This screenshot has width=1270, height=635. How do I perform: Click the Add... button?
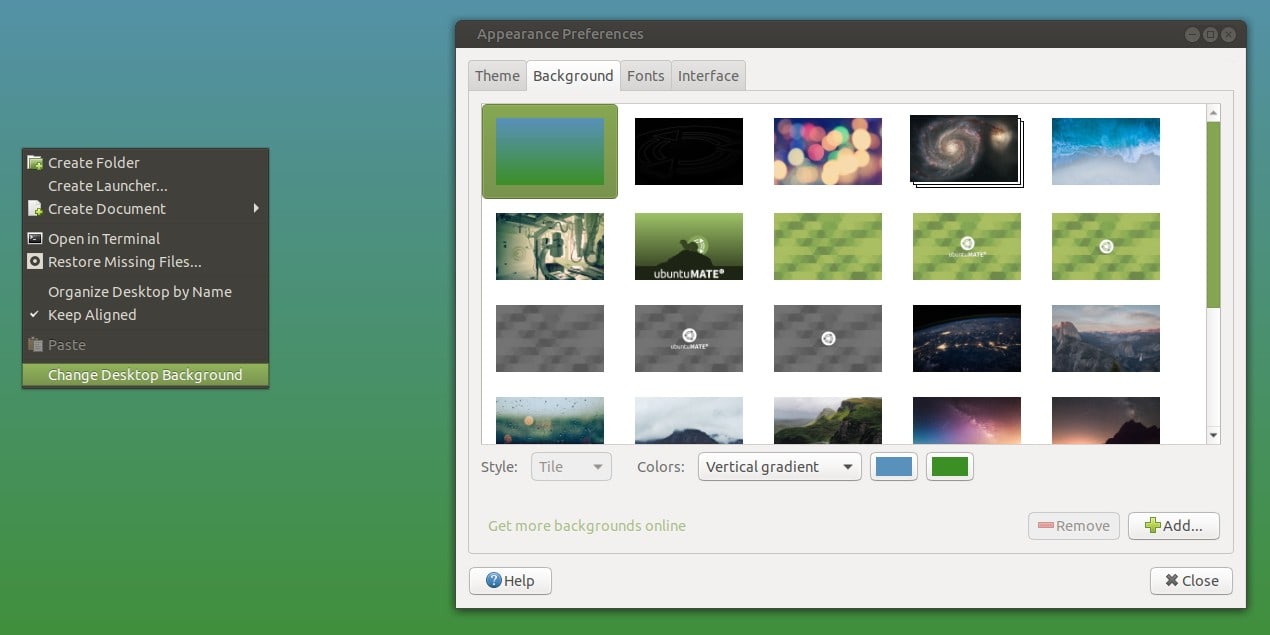(1173, 526)
